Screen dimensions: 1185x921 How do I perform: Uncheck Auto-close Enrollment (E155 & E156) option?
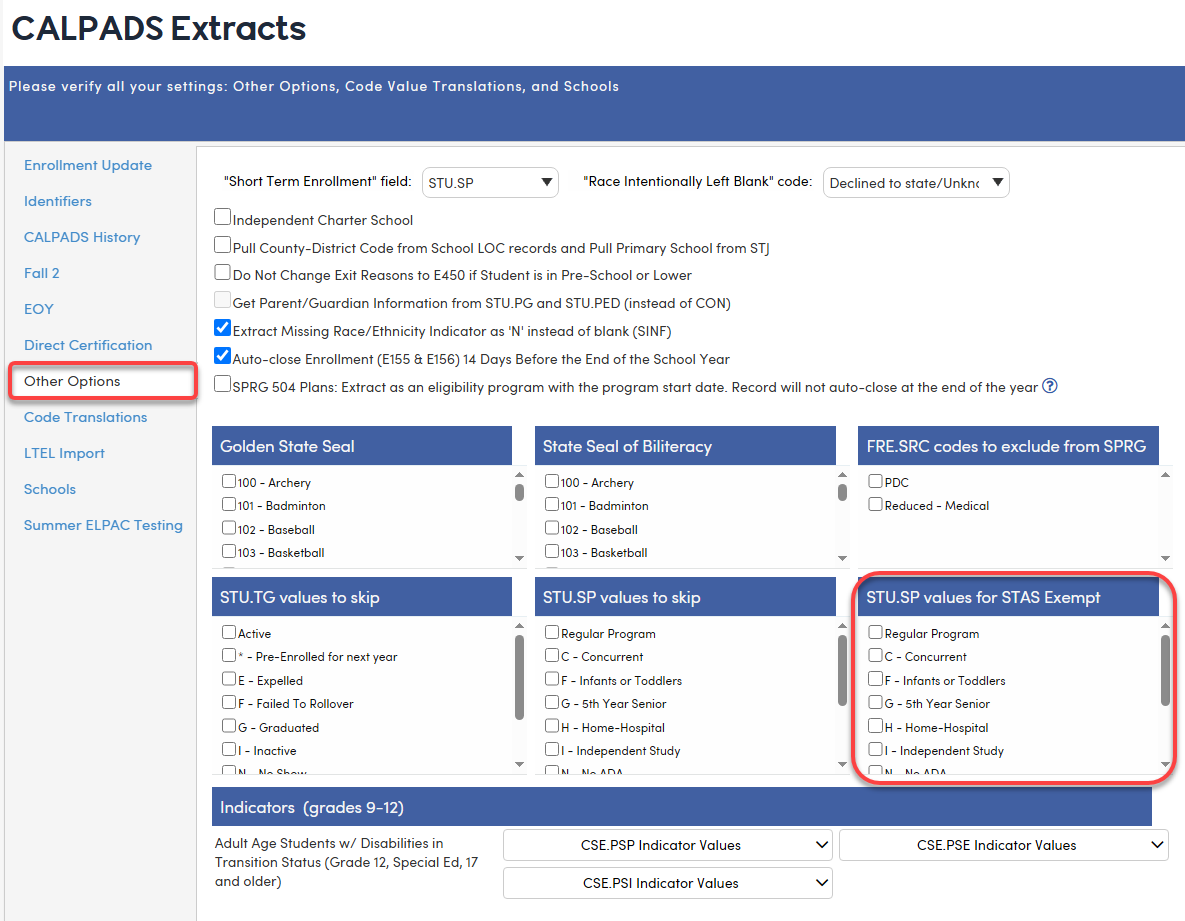222,356
